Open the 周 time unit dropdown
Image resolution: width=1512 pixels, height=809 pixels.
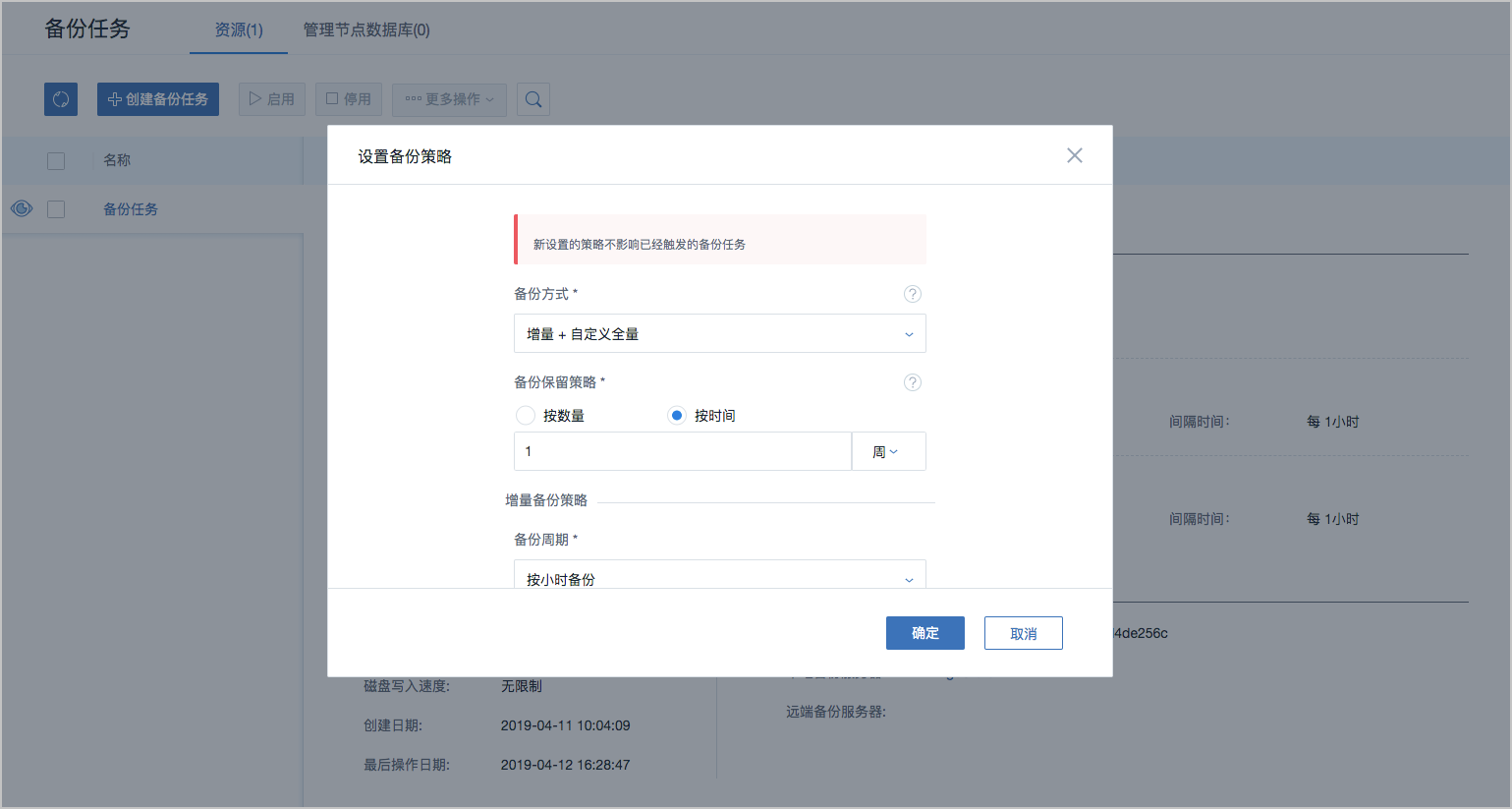(x=888, y=450)
